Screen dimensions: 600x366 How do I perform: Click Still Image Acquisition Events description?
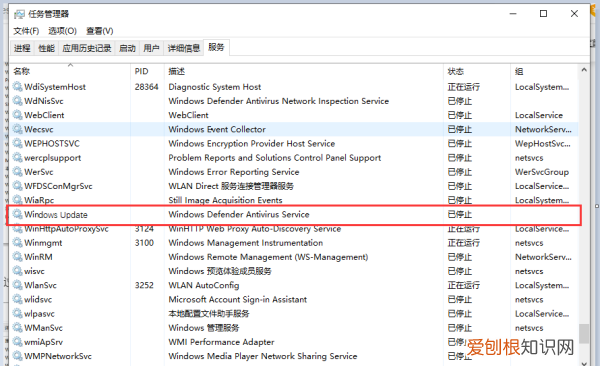tap(225, 200)
